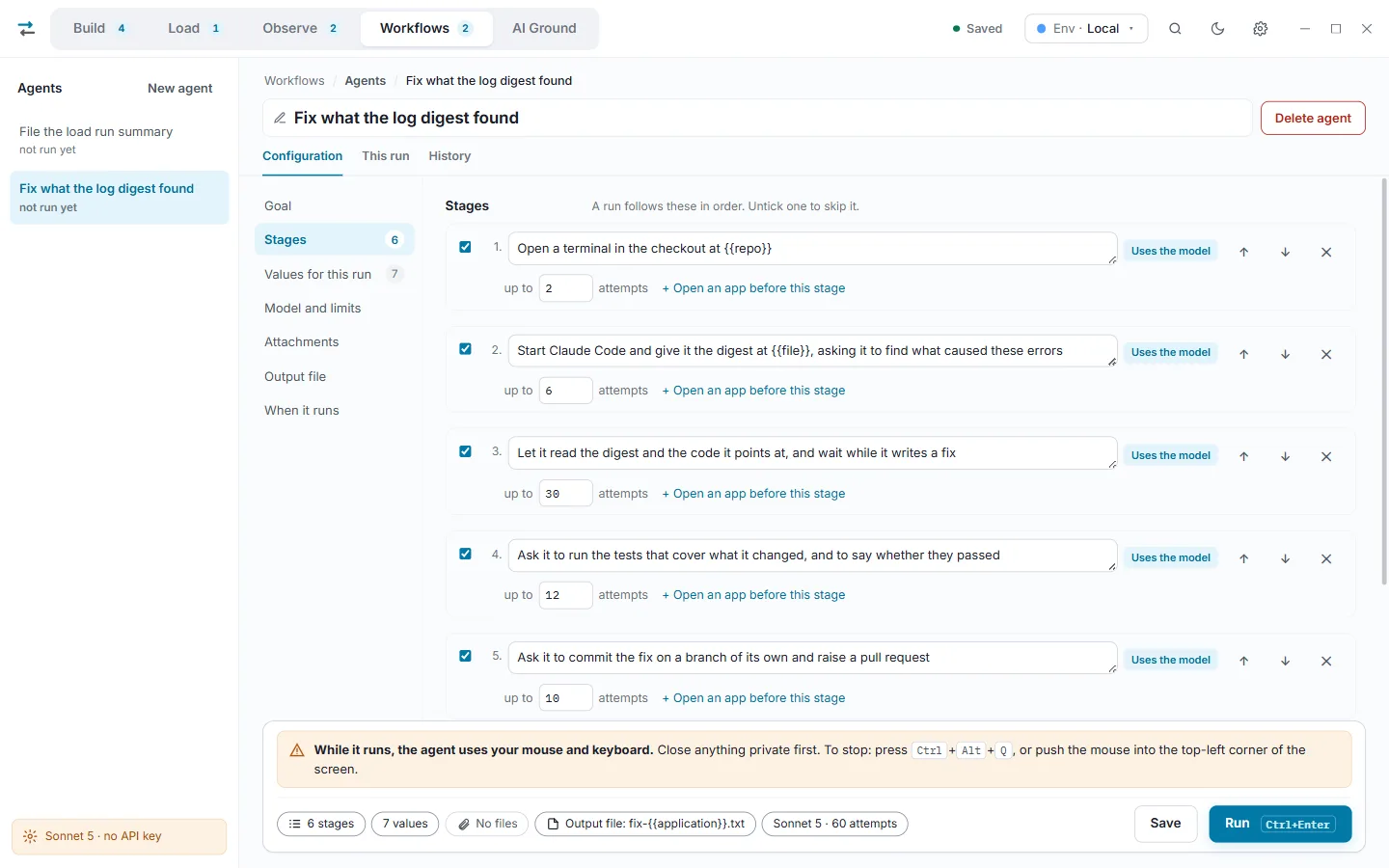Remove stage 5 with X icon

[1326, 661]
